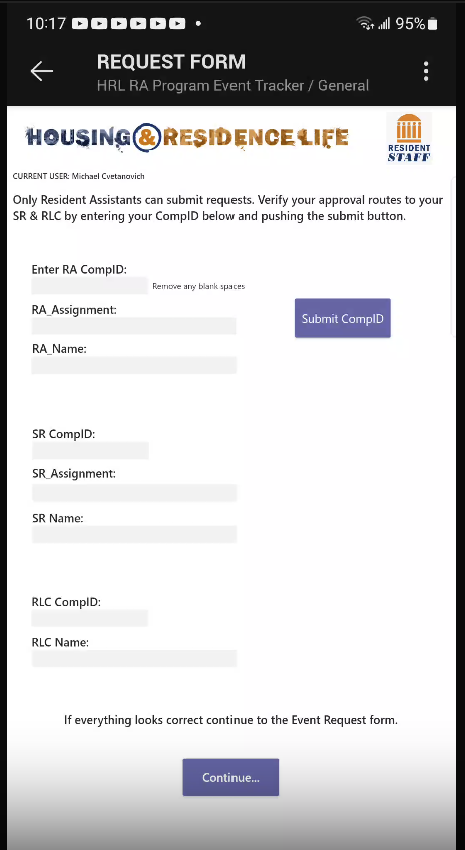Select the RLC CompID field
The height and width of the screenshot is (850, 465).
[x=89, y=618]
